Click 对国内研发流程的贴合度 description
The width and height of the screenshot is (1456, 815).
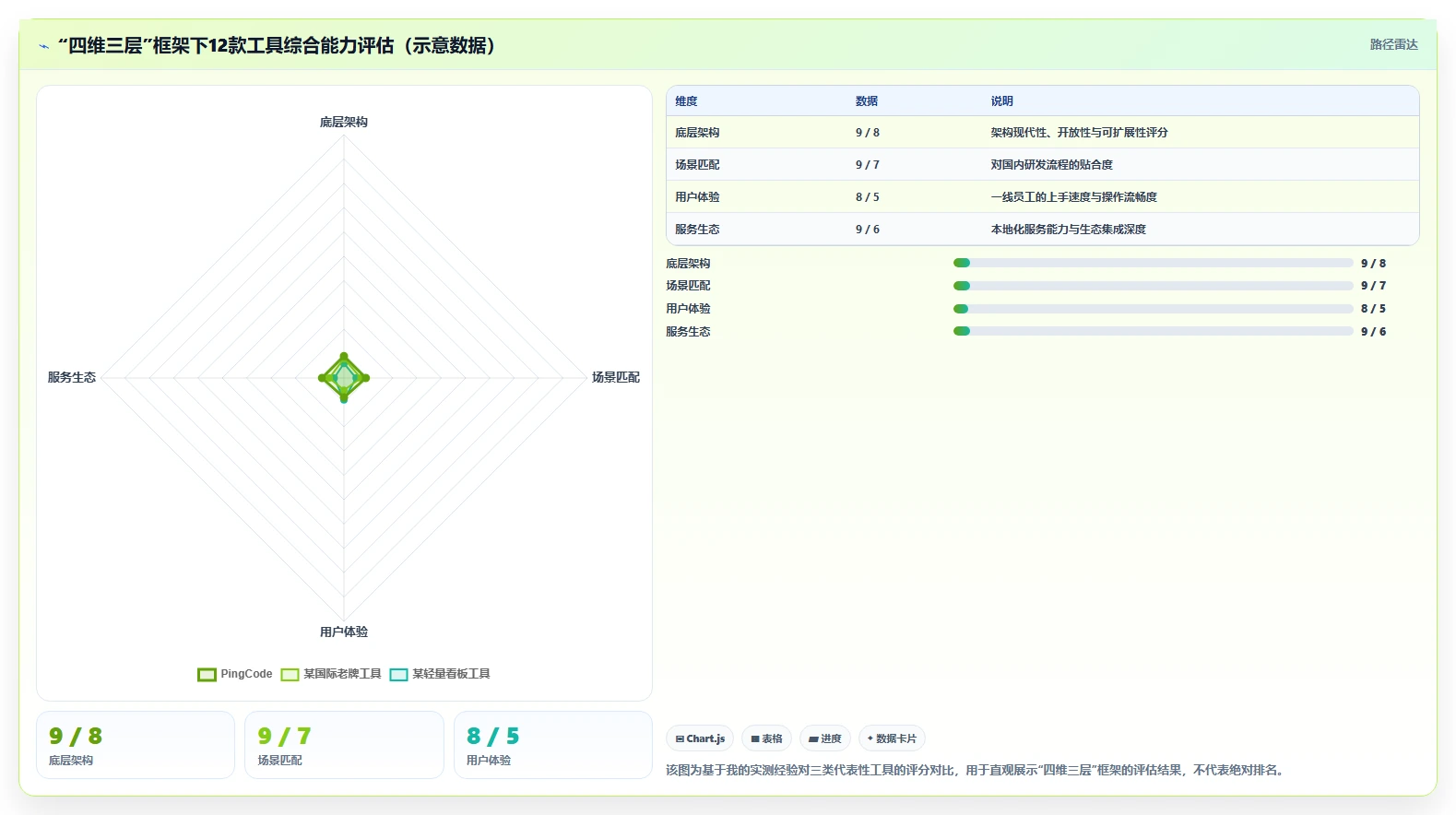(x=1052, y=165)
